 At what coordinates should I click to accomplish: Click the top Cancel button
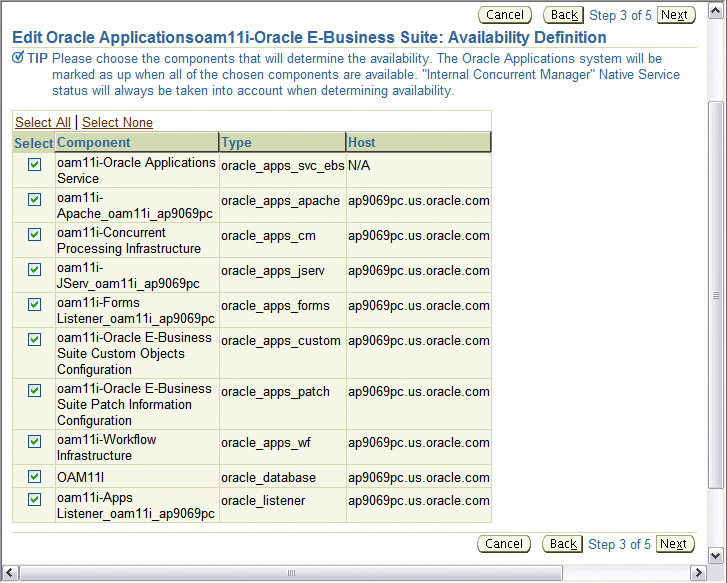(504, 15)
